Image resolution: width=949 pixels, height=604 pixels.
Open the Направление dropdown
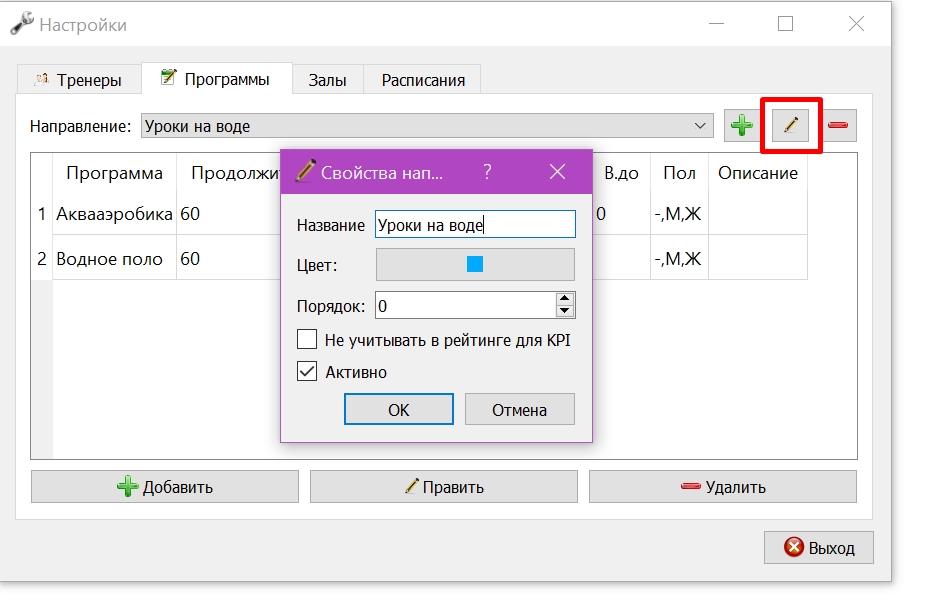point(427,126)
